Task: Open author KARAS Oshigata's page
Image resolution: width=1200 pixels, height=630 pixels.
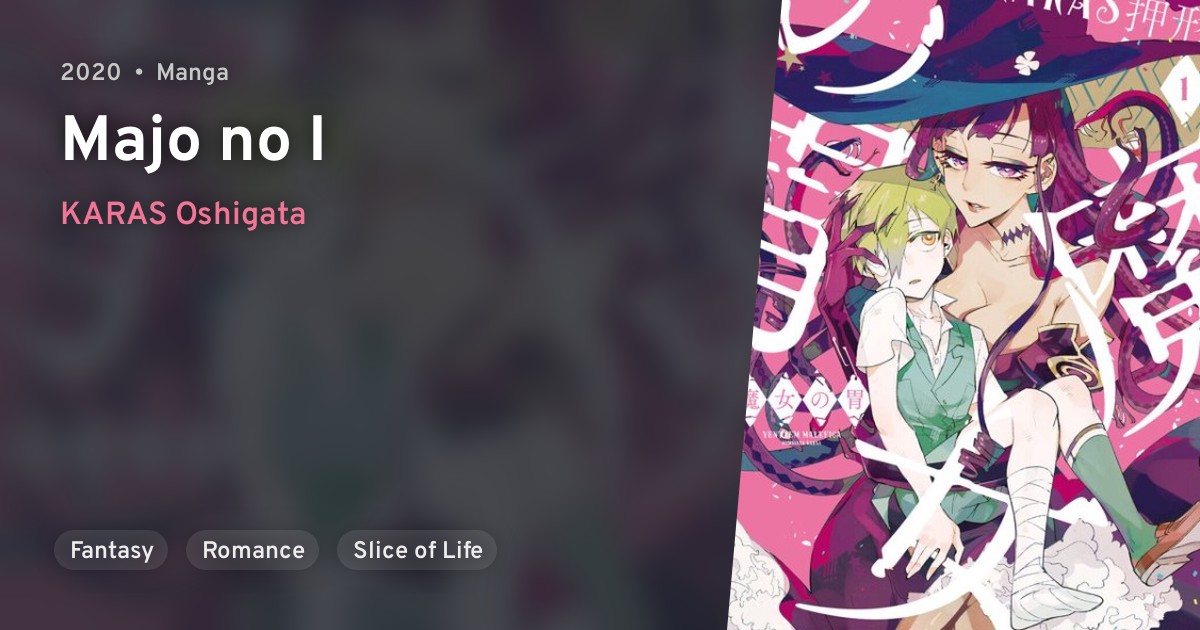Action: tap(183, 215)
